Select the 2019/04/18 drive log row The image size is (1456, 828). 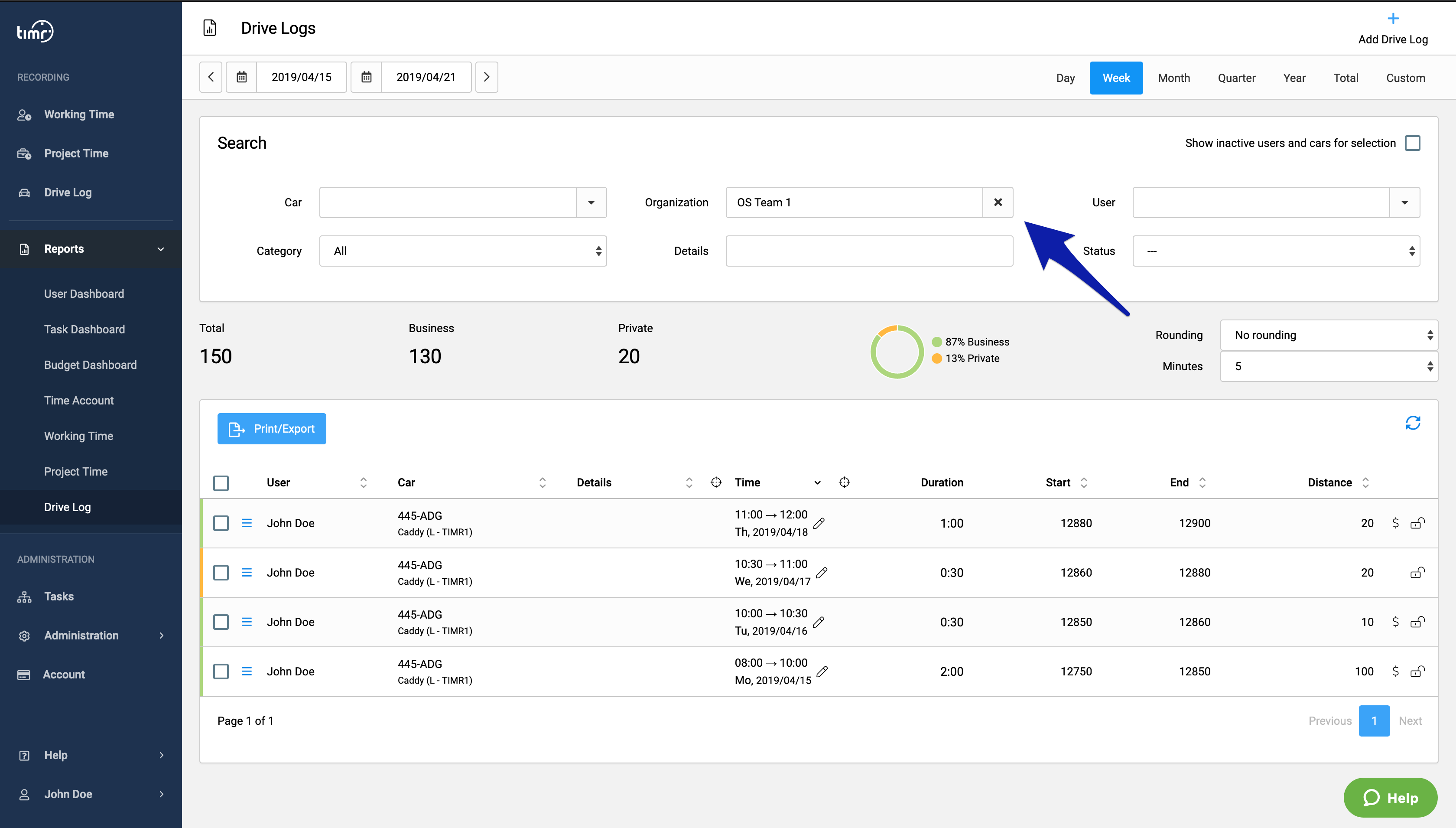click(221, 523)
